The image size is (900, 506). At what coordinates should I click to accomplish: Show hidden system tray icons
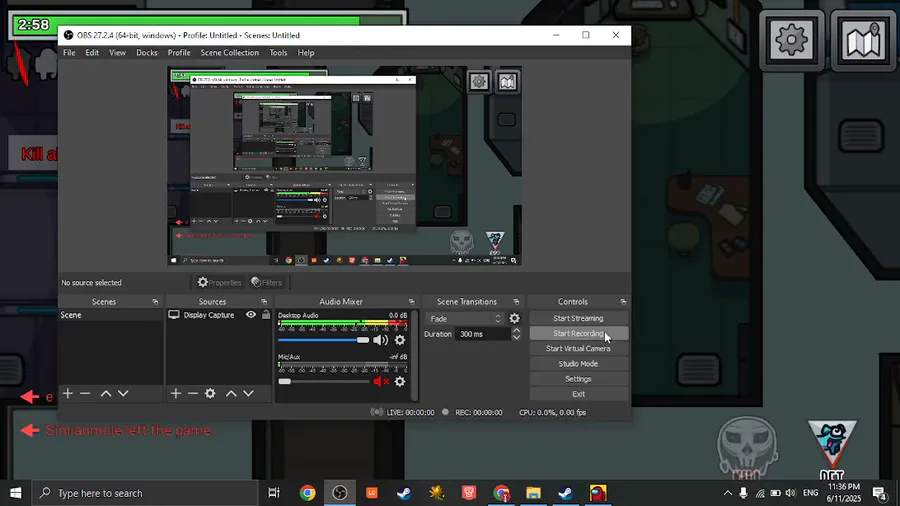pos(727,493)
